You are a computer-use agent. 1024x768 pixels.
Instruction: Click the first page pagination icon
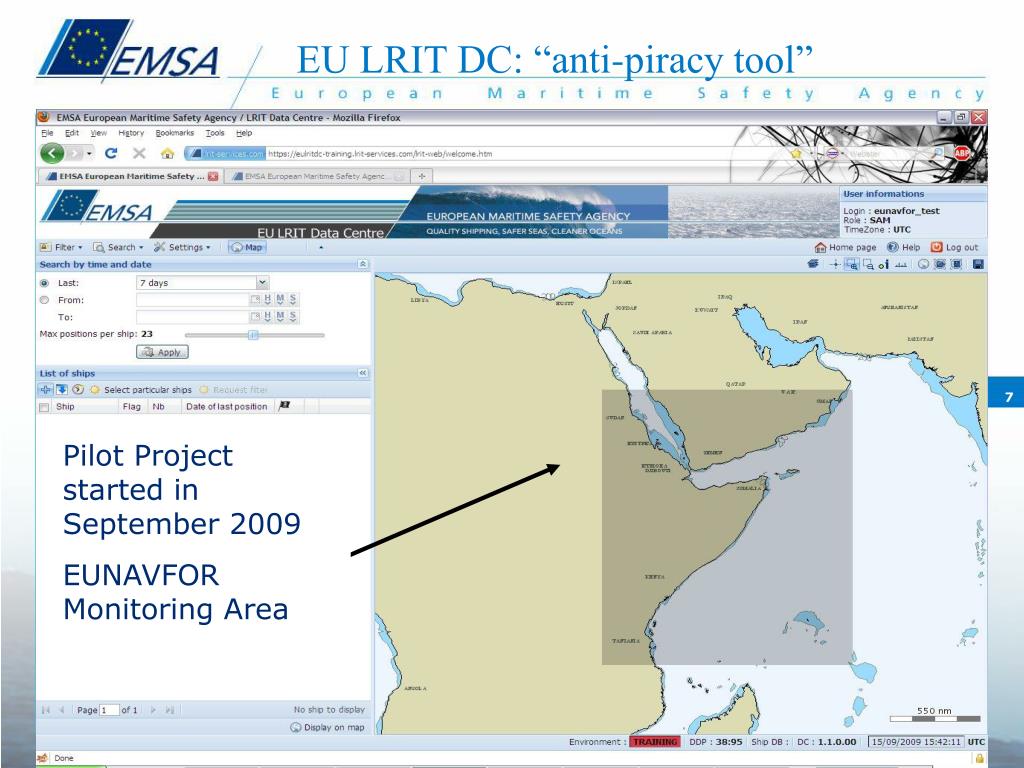(46, 710)
